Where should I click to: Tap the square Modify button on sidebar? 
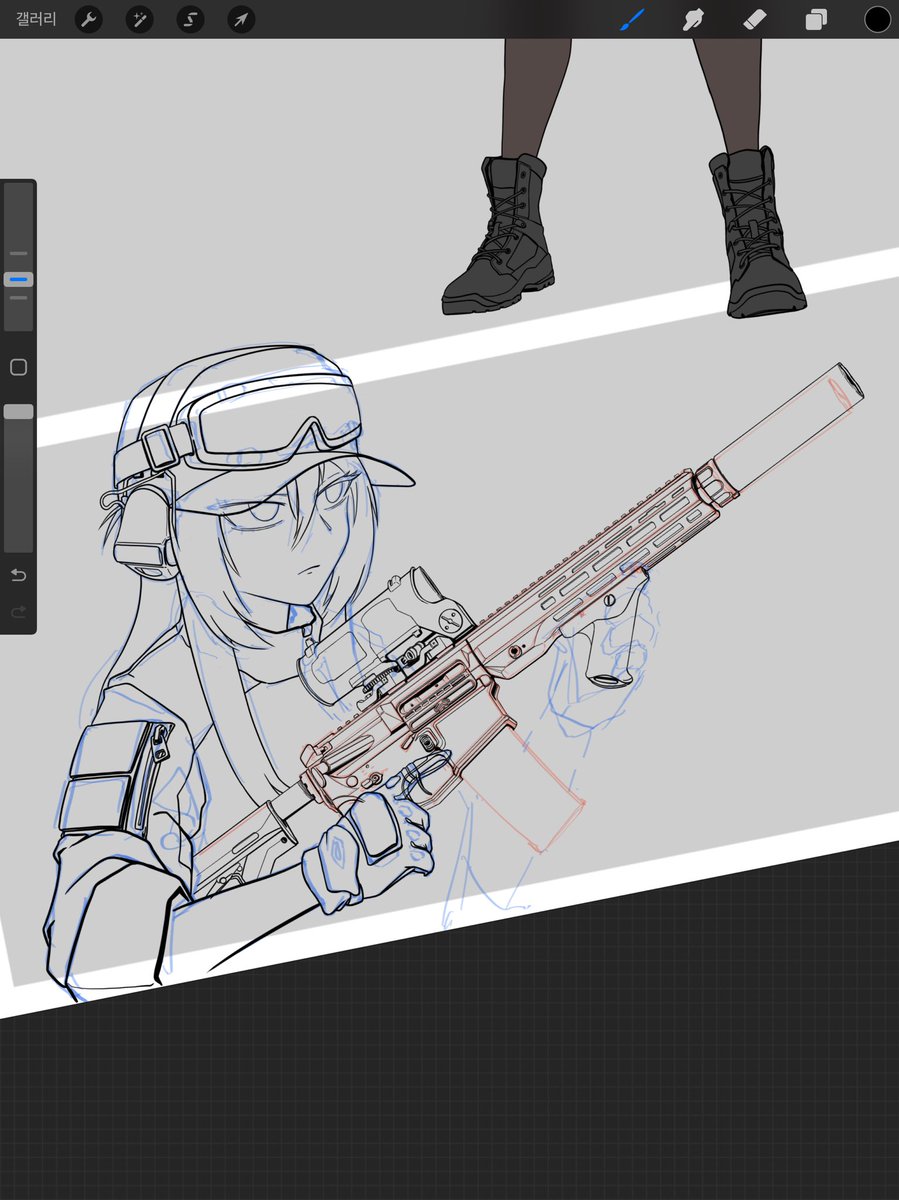pos(16,368)
